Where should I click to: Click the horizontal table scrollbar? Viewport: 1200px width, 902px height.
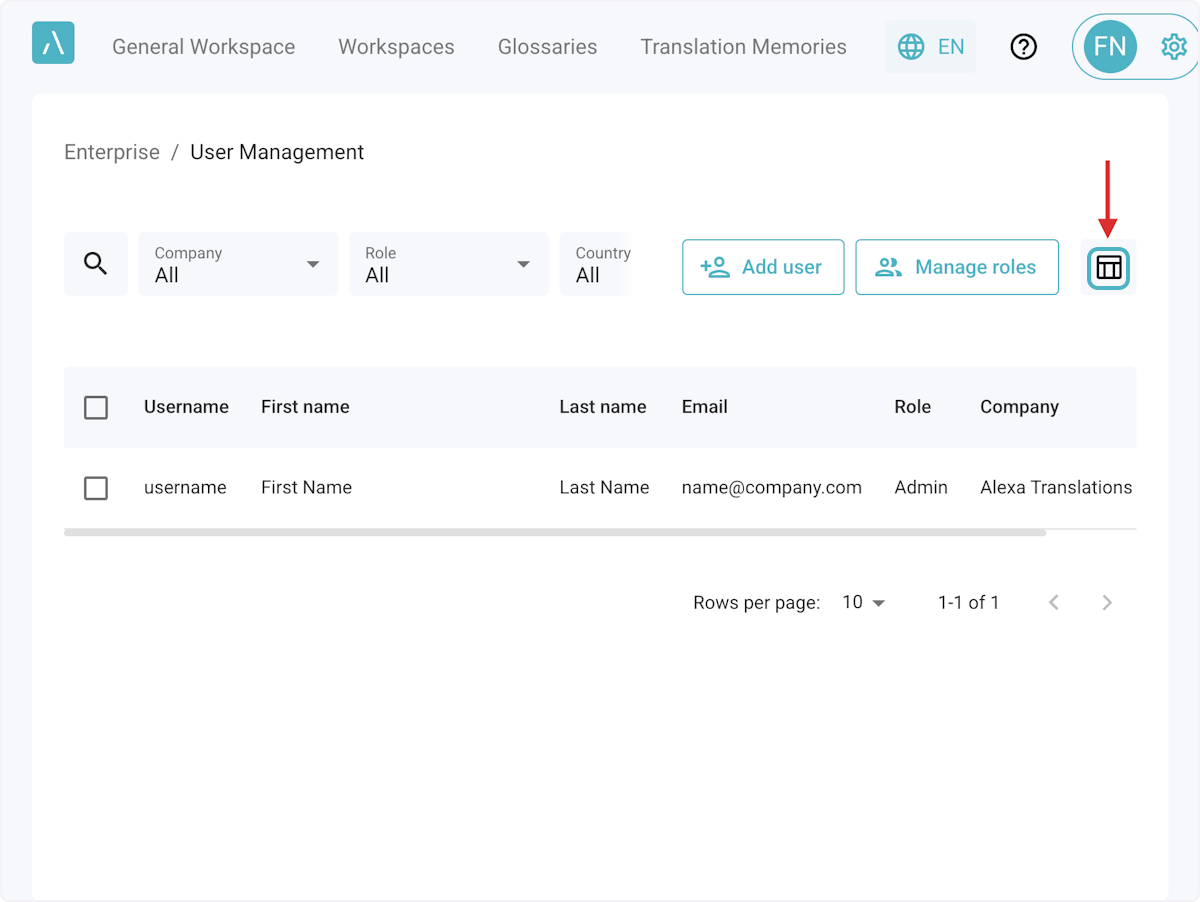(x=555, y=533)
